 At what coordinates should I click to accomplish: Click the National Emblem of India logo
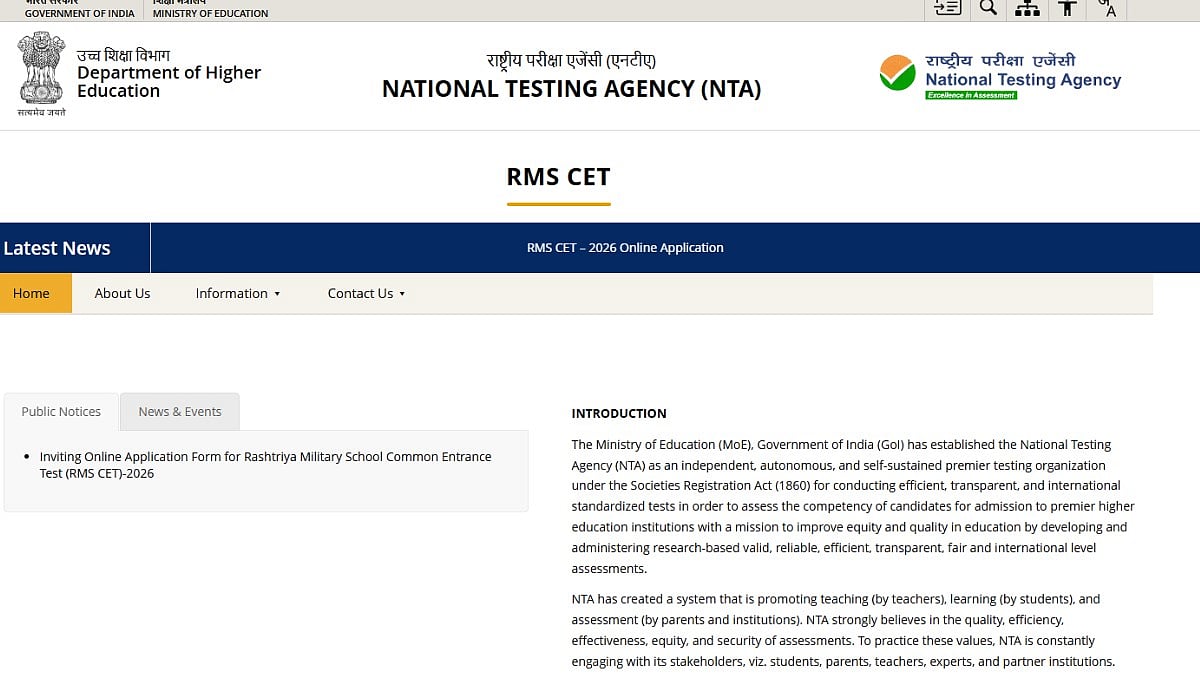[x=41, y=74]
